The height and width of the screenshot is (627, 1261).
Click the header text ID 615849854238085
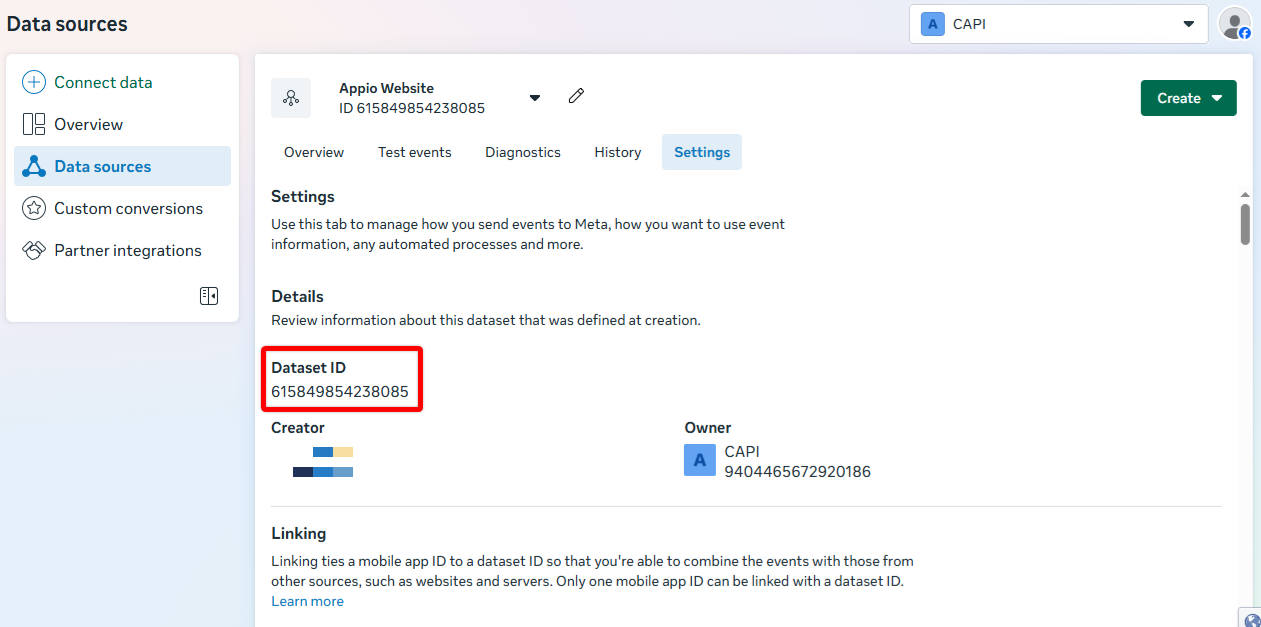pyautogui.click(x=412, y=108)
